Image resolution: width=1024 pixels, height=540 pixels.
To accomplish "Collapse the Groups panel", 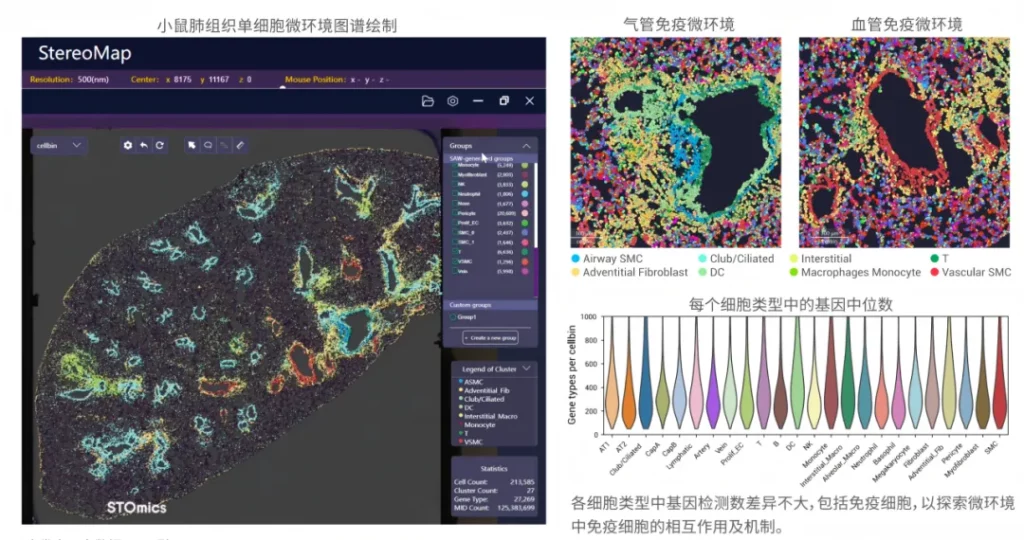I will coord(528,146).
